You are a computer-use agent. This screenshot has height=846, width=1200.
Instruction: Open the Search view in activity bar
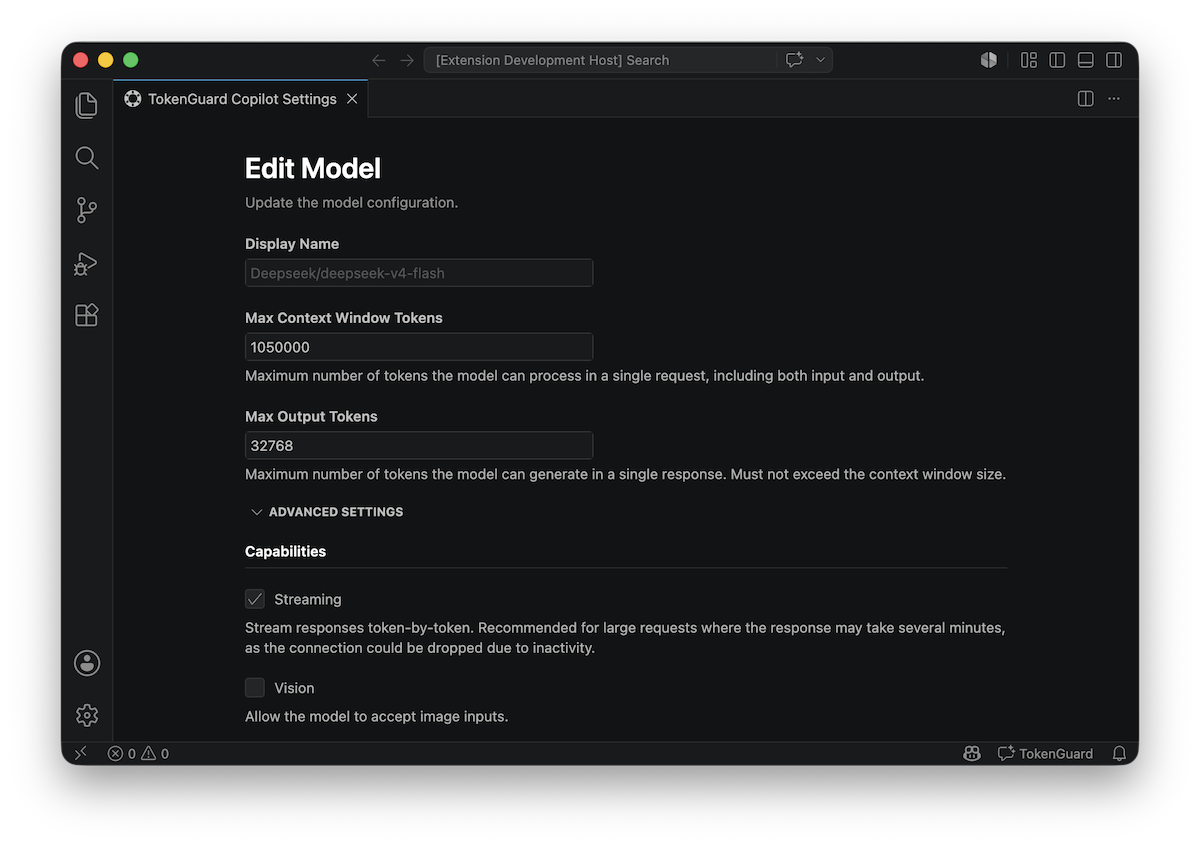(87, 157)
